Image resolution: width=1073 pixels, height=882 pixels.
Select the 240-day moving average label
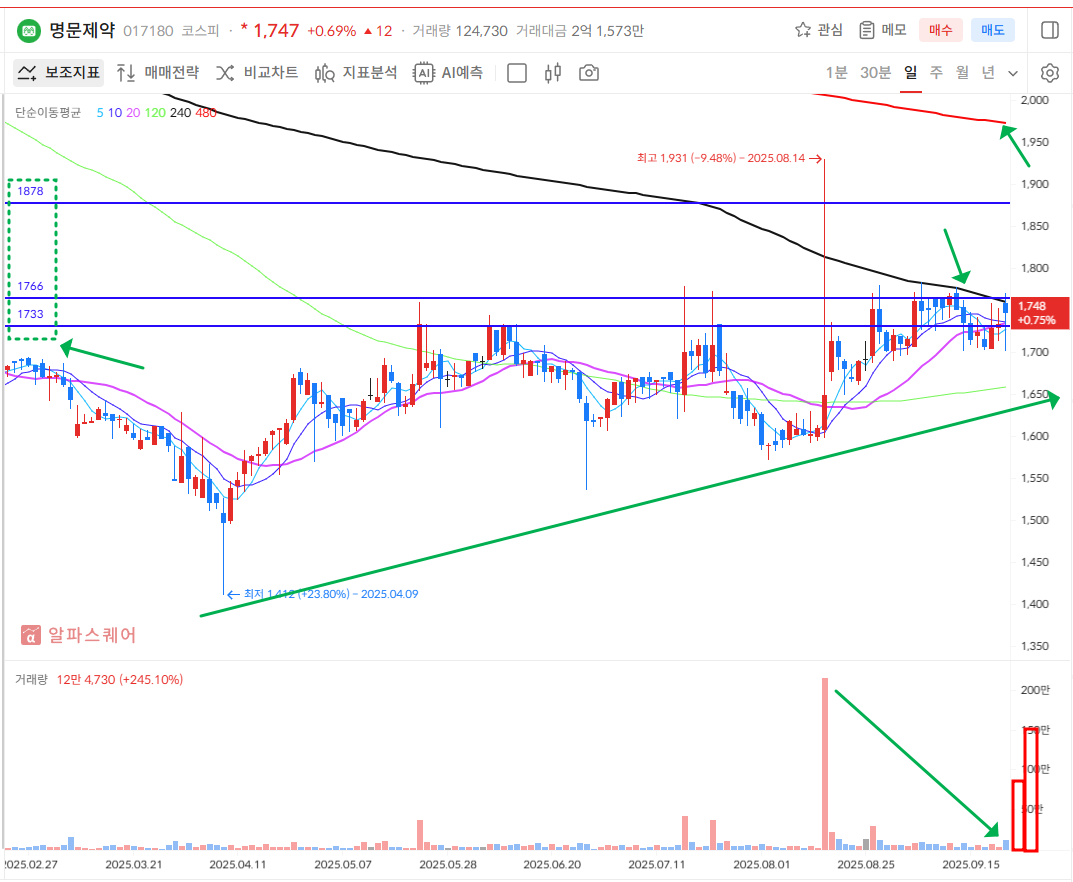point(181,113)
